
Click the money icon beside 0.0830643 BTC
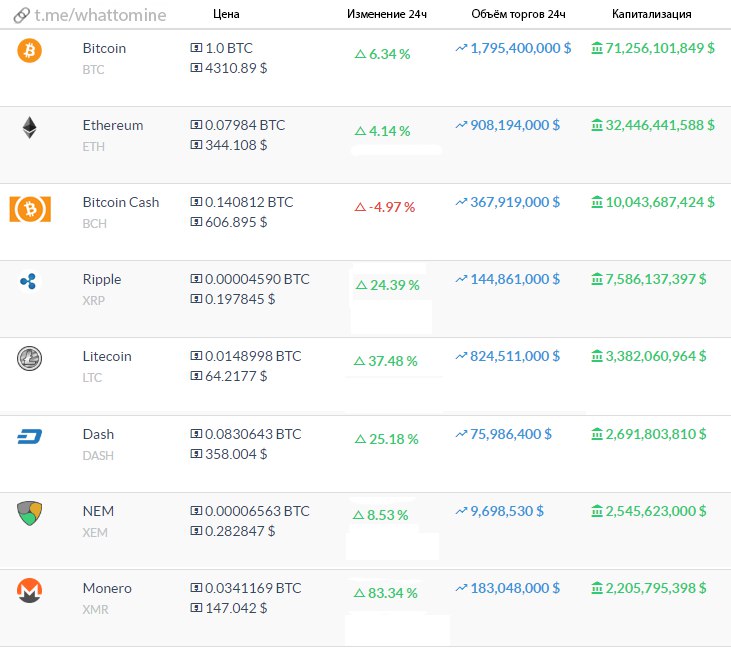point(196,434)
